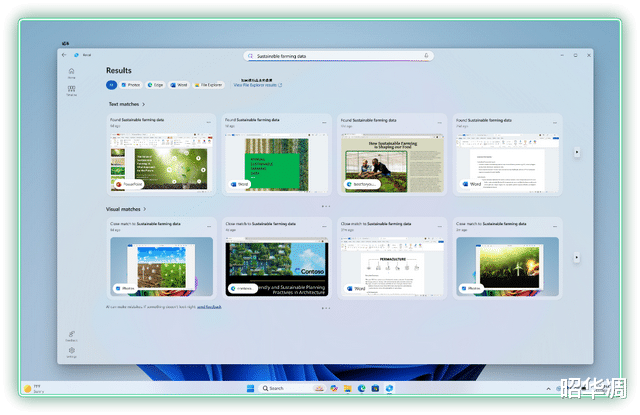Viewport: 640px width, 415px height.
Task: Click the taskbar Search box
Action: 292,388
